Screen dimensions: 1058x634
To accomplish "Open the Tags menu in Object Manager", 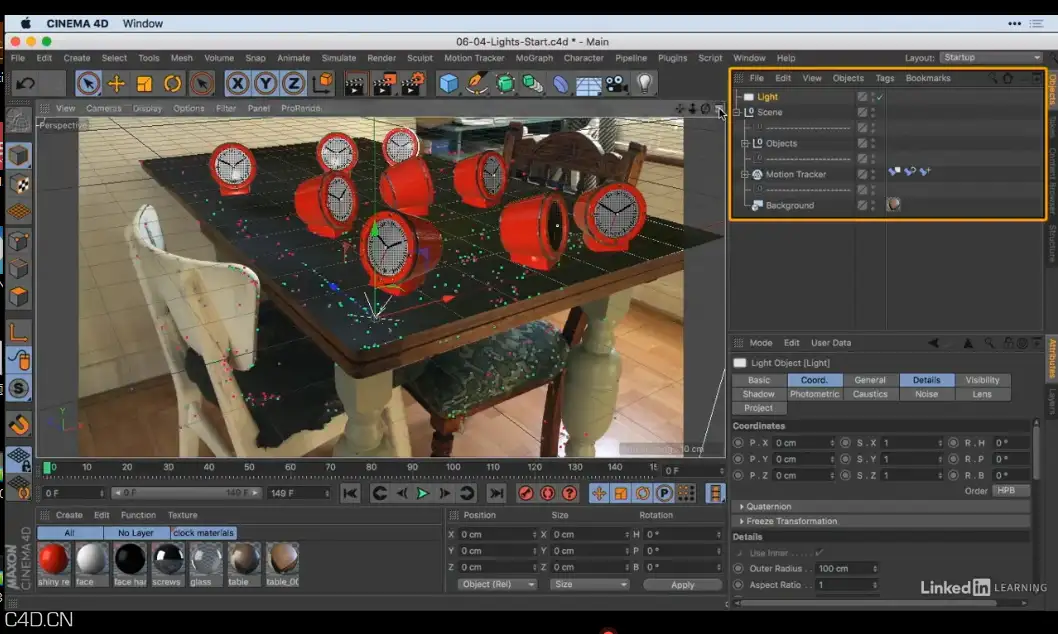I will coord(885,78).
